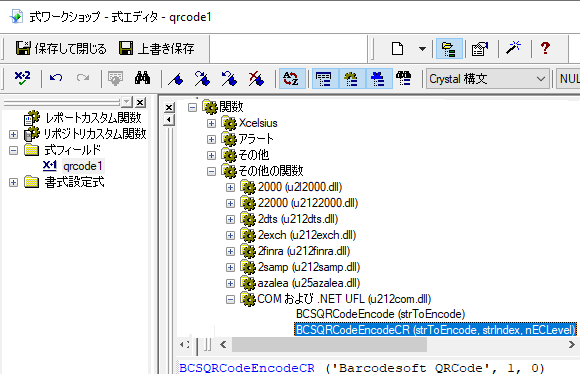Click the Xcelsius folder gear icon
580x374 pixels.
pyautogui.click(x=229, y=122)
